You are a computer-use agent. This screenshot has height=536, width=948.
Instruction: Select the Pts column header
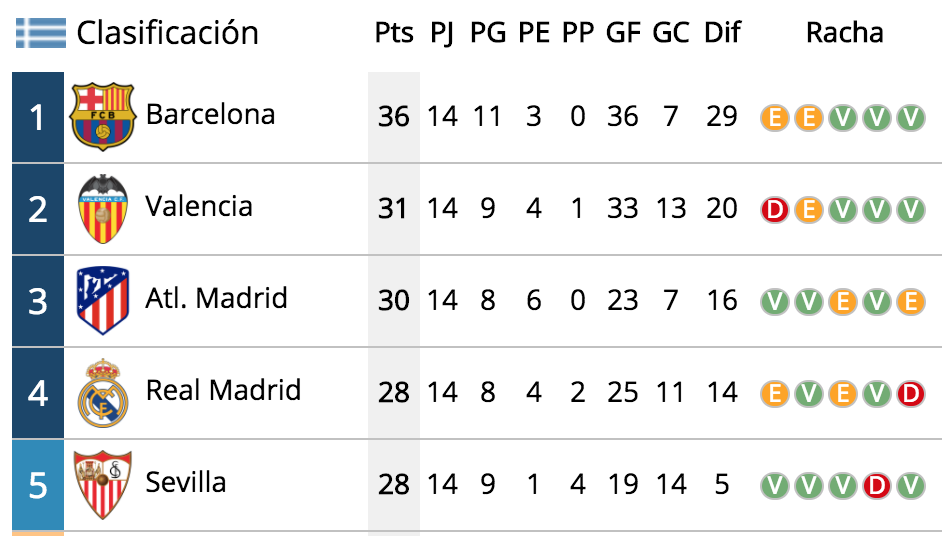pyautogui.click(x=394, y=33)
